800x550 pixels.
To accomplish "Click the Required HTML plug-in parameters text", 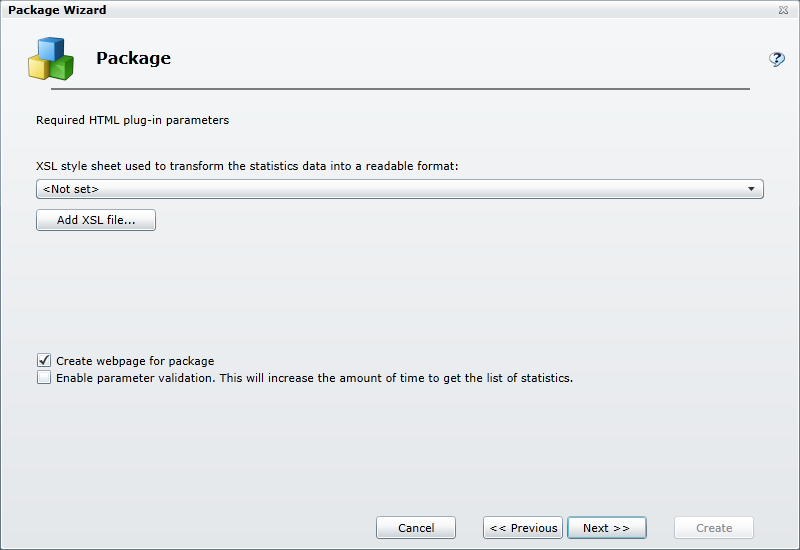I will (x=132, y=120).
